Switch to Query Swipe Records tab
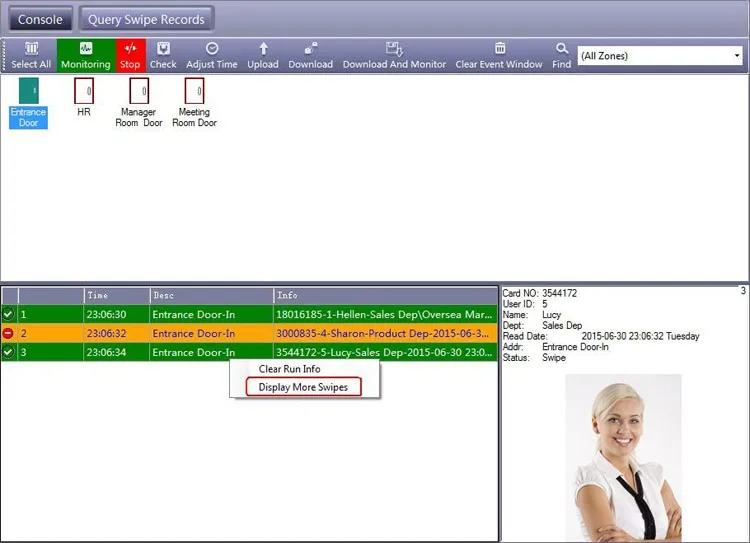The height and width of the screenshot is (543, 750). pos(146,20)
